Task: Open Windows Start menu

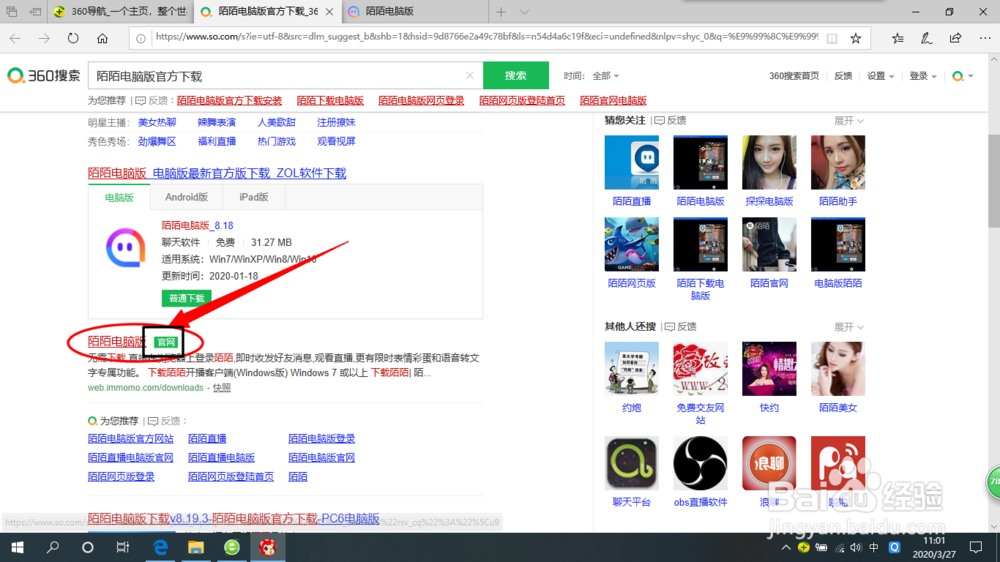Action: click(x=17, y=547)
